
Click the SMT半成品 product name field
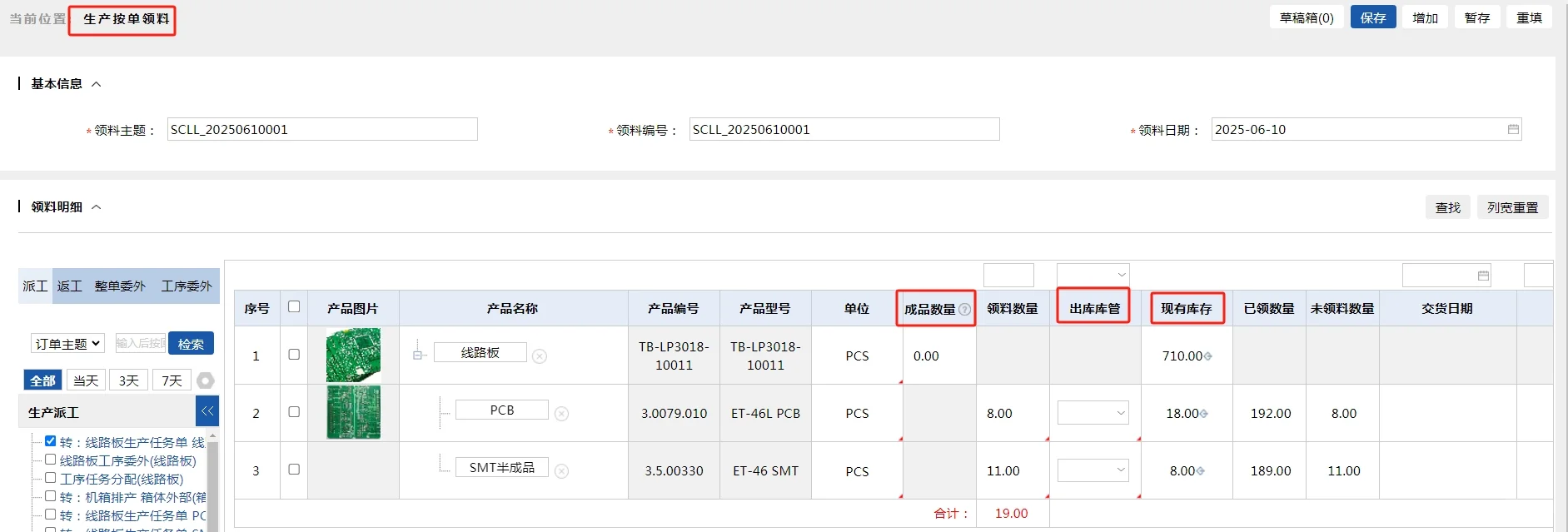[502, 467]
